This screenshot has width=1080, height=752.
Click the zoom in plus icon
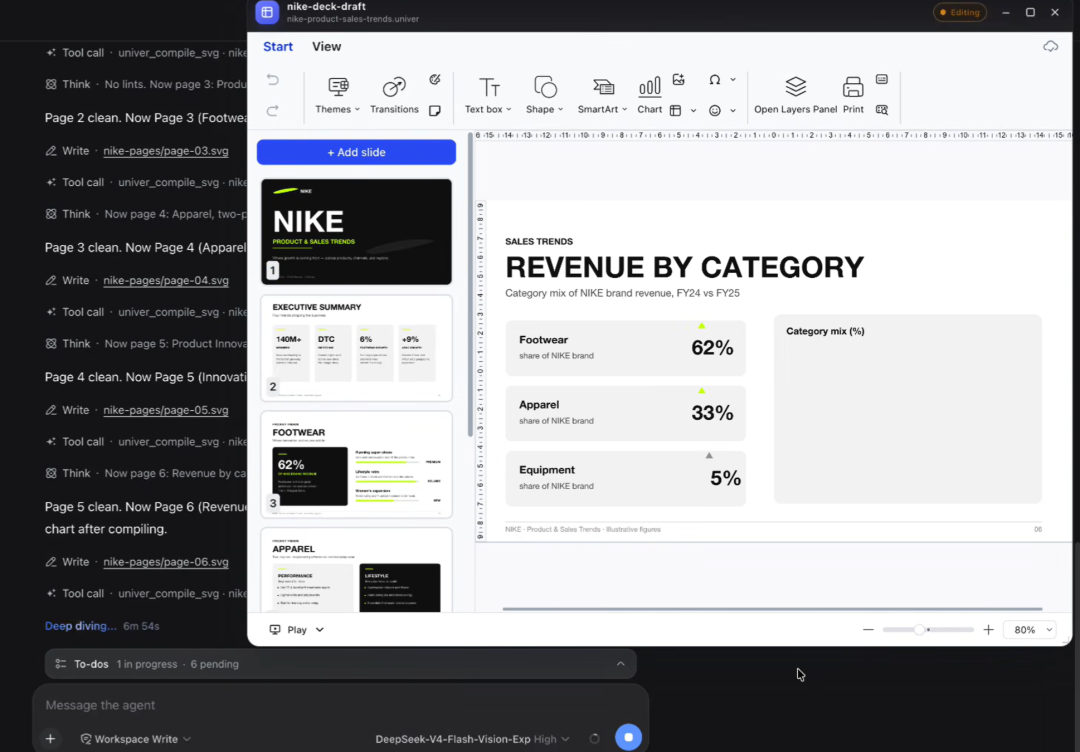pos(988,629)
